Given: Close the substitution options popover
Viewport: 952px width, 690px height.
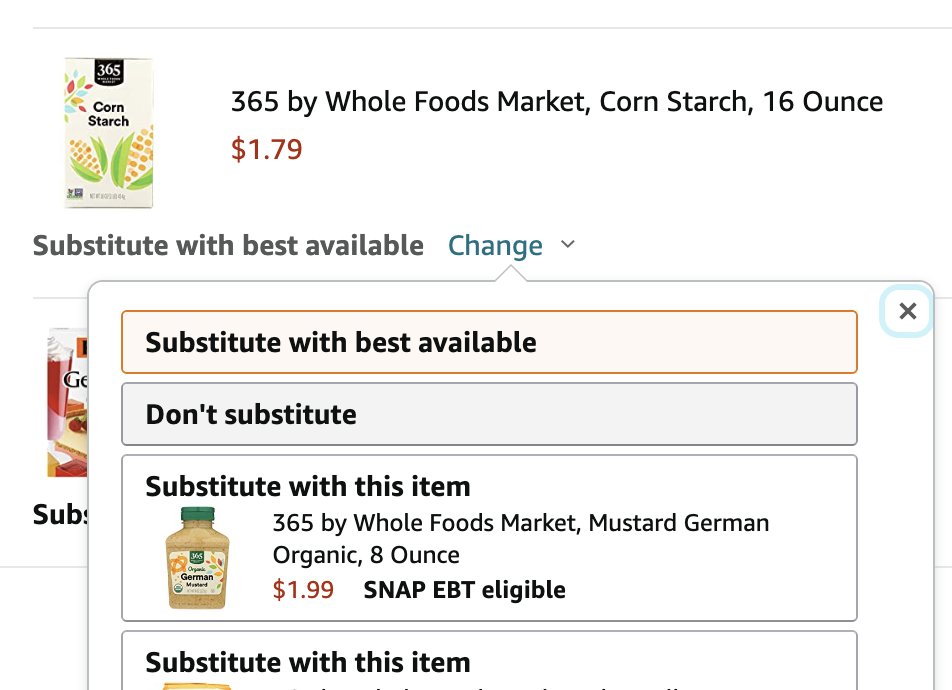Looking at the screenshot, I should (x=907, y=311).
